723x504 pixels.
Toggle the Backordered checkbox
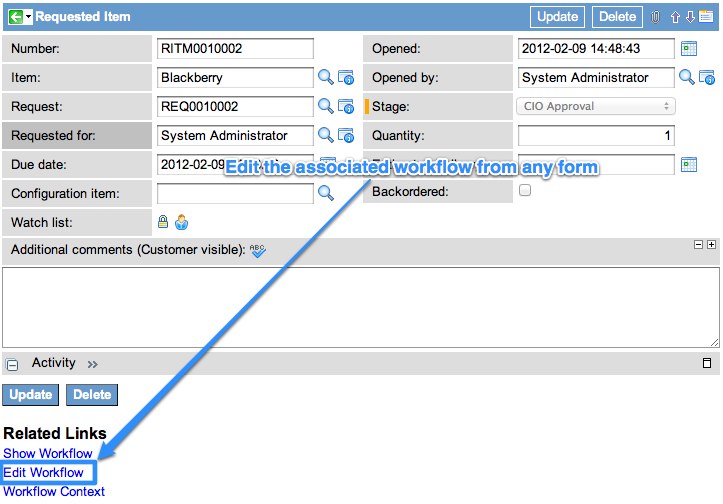pos(525,191)
